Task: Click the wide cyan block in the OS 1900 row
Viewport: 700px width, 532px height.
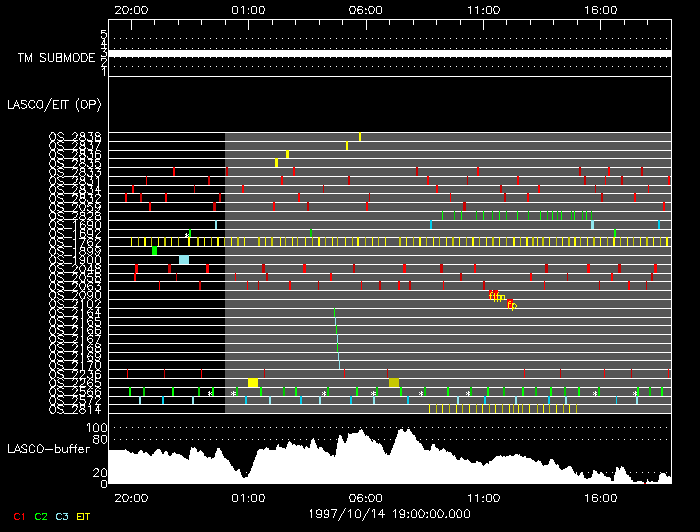Action: [184, 260]
